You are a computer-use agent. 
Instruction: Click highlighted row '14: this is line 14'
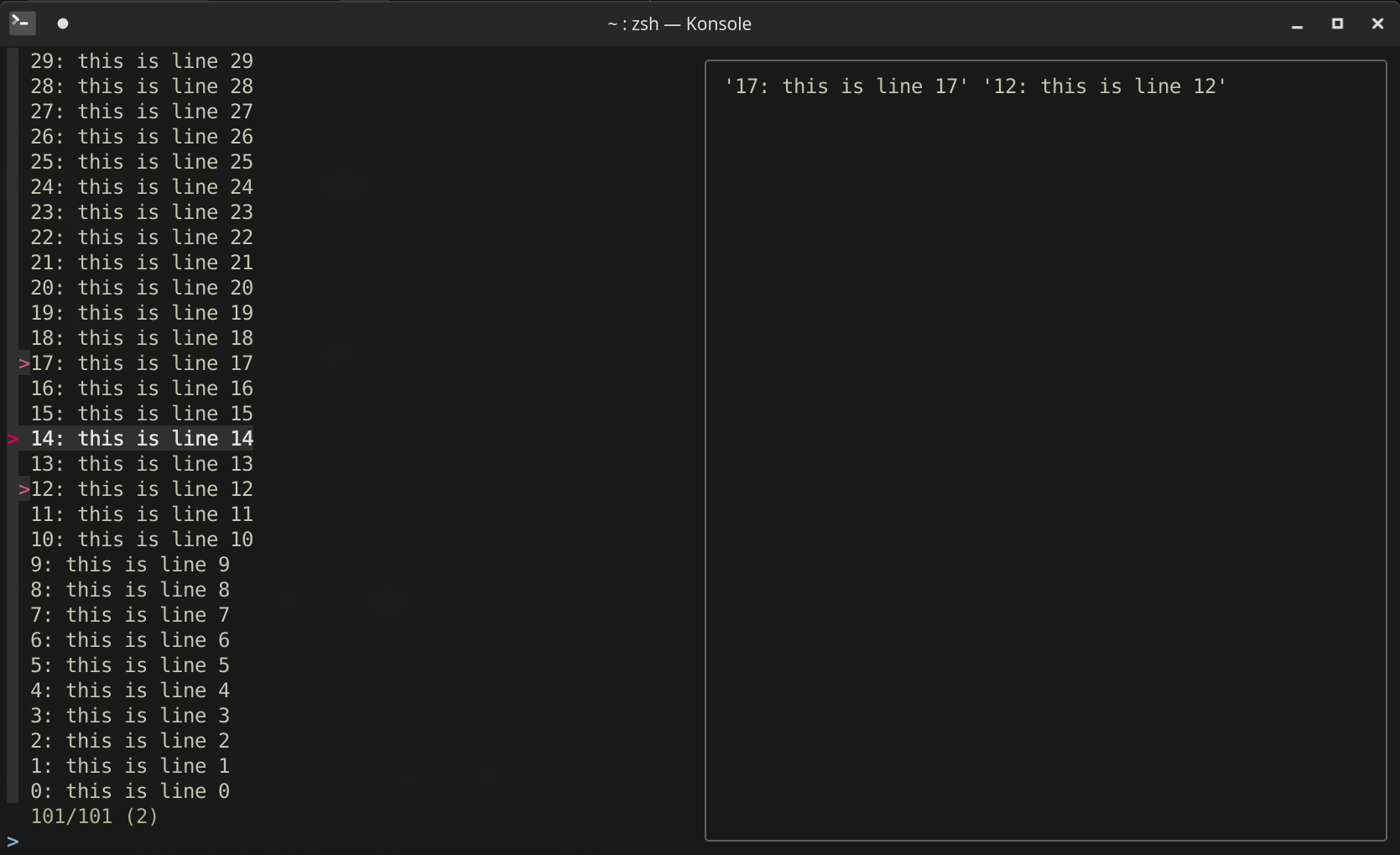tap(142, 439)
